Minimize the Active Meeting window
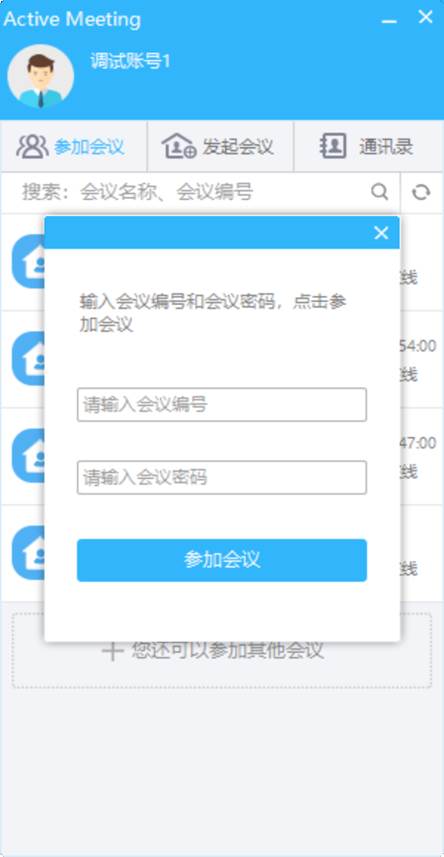Screen dimensions: 444x857 click(389, 19)
